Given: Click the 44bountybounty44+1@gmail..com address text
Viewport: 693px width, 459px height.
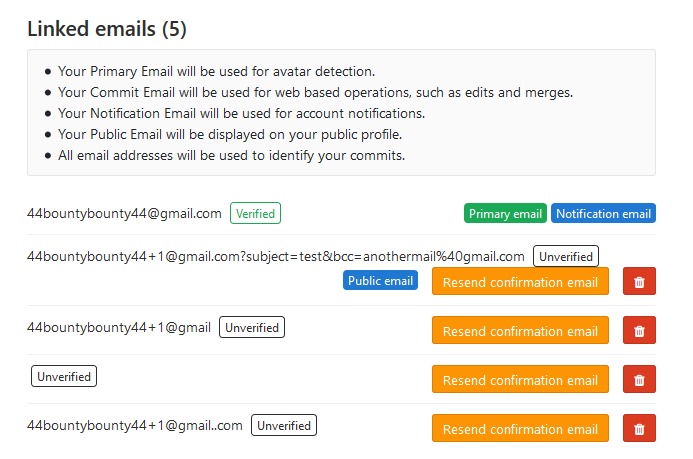Looking at the screenshot, I should point(135,425).
